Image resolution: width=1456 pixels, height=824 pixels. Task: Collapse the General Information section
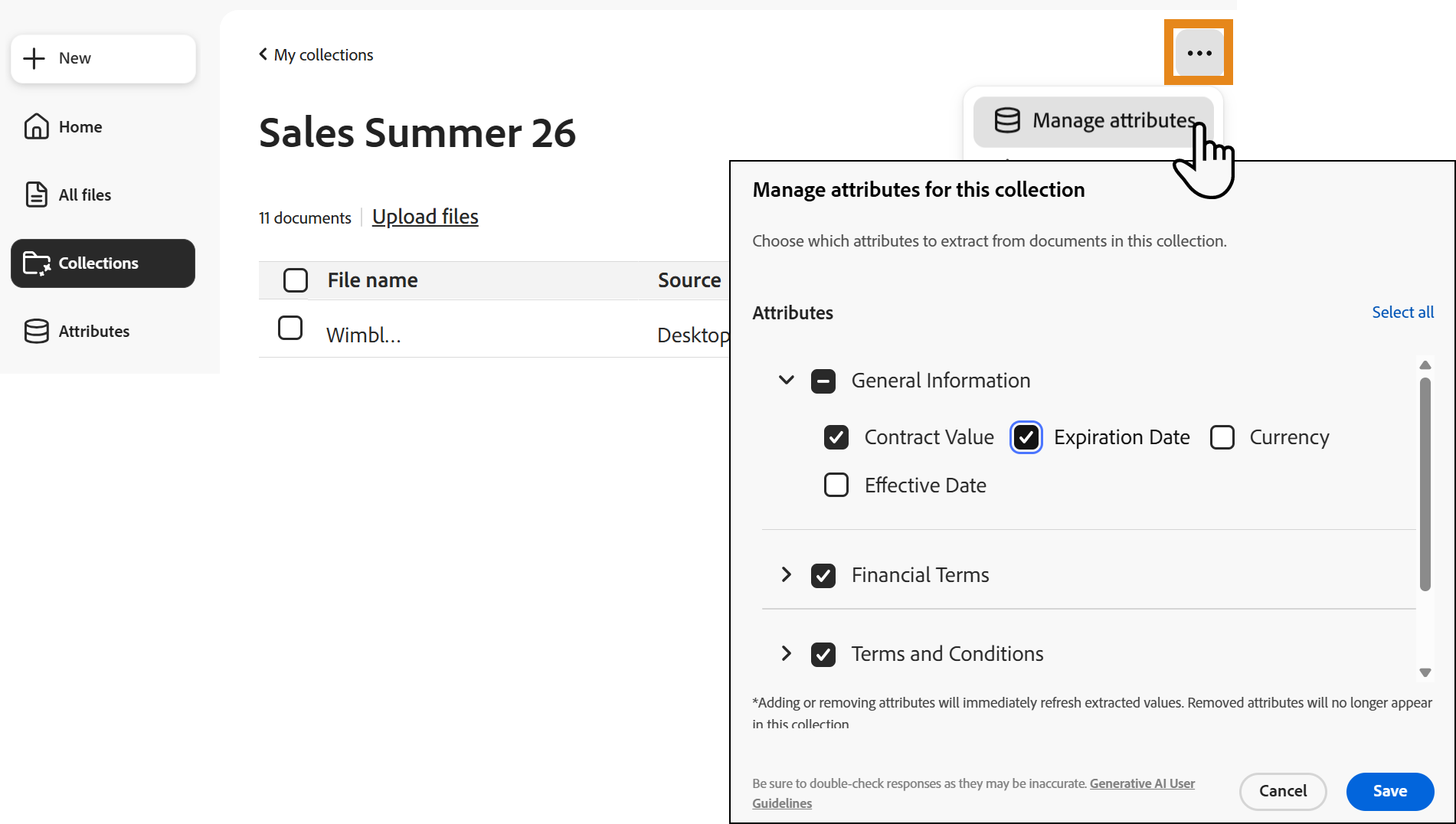[x=786, y=380]
